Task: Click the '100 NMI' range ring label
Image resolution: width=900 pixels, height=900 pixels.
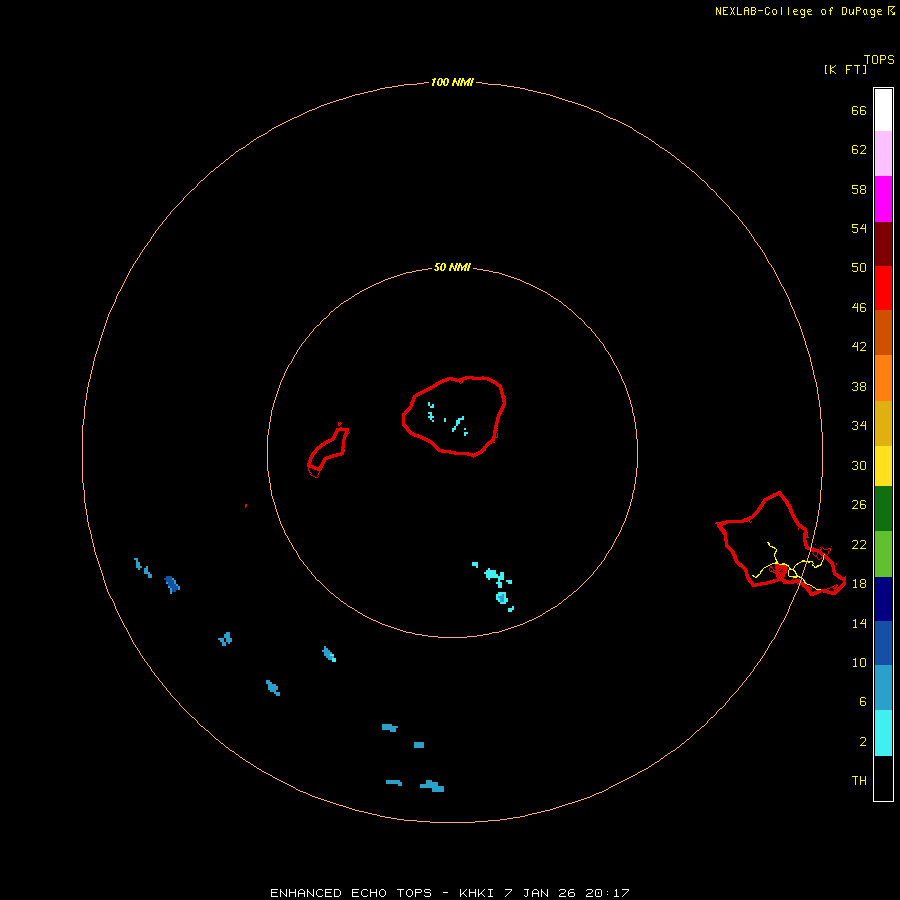Action: click(x=452, y=82)
